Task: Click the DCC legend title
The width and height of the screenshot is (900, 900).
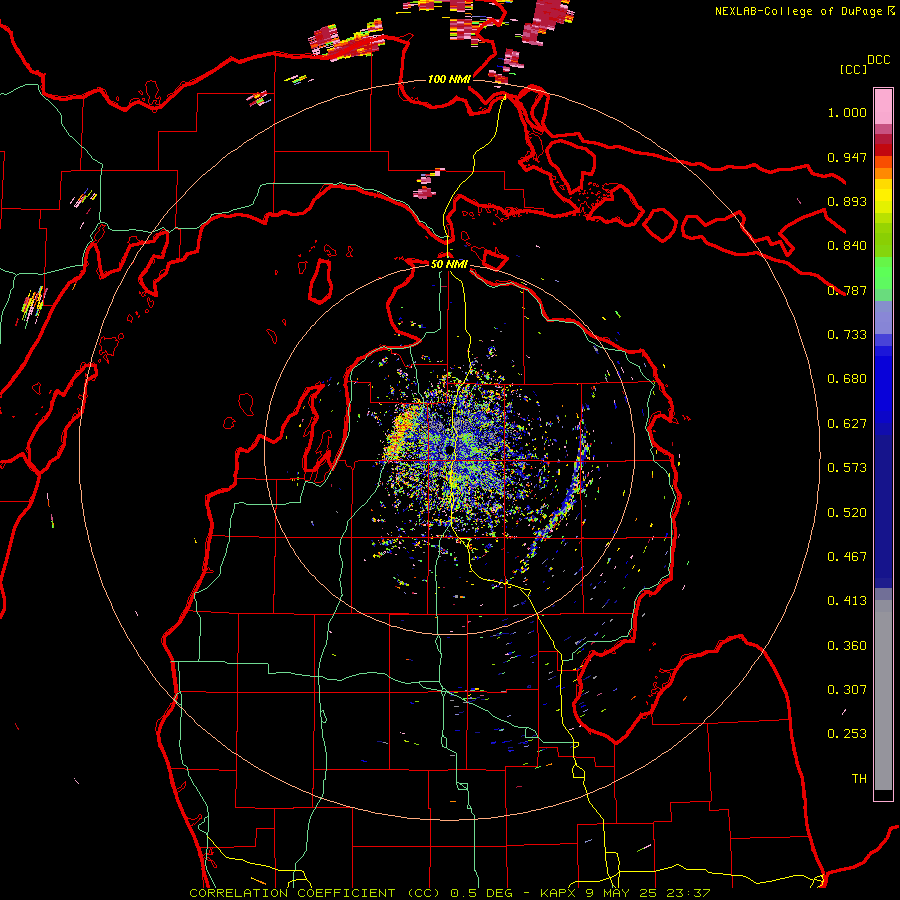Action: click(878, 60)
